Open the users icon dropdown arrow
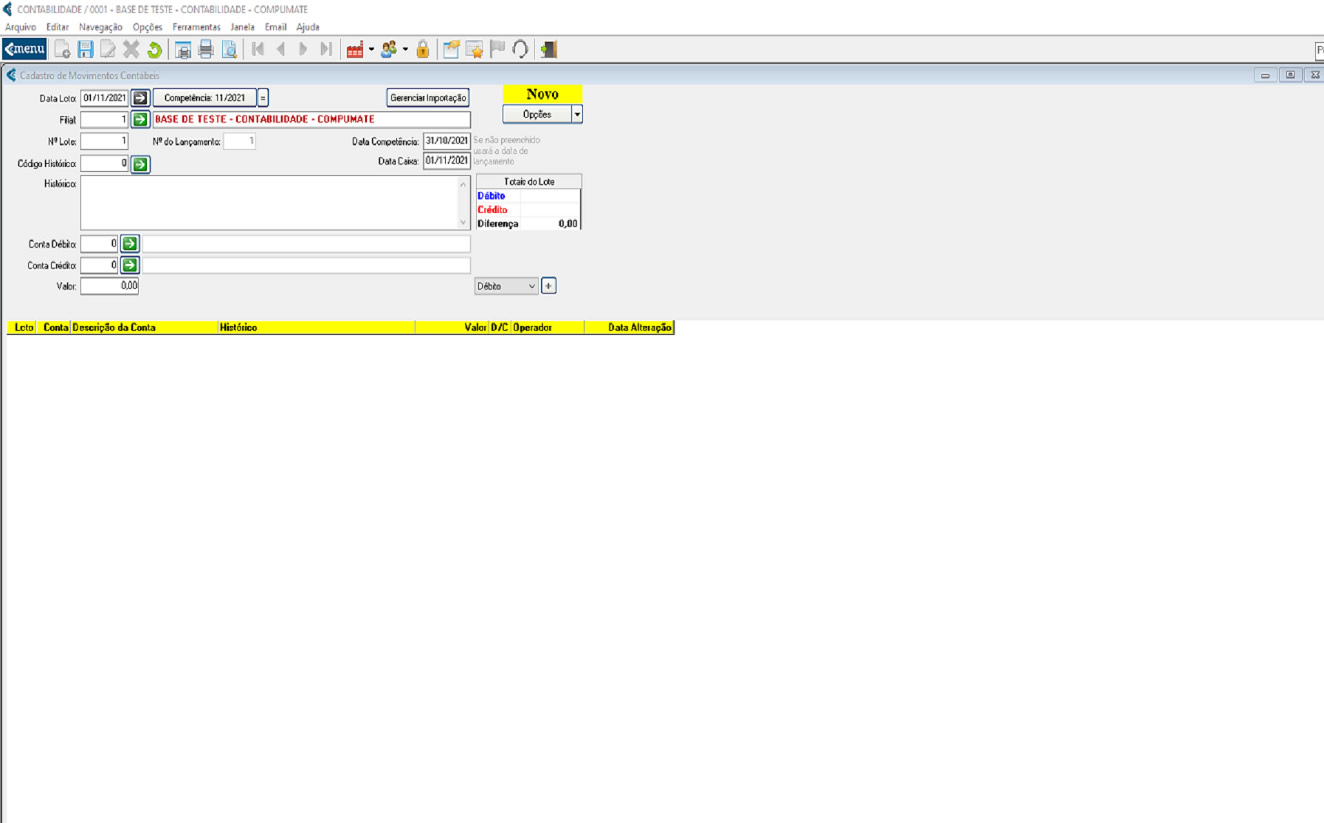This screenshot has height=823, width=1324. [405, 49]
